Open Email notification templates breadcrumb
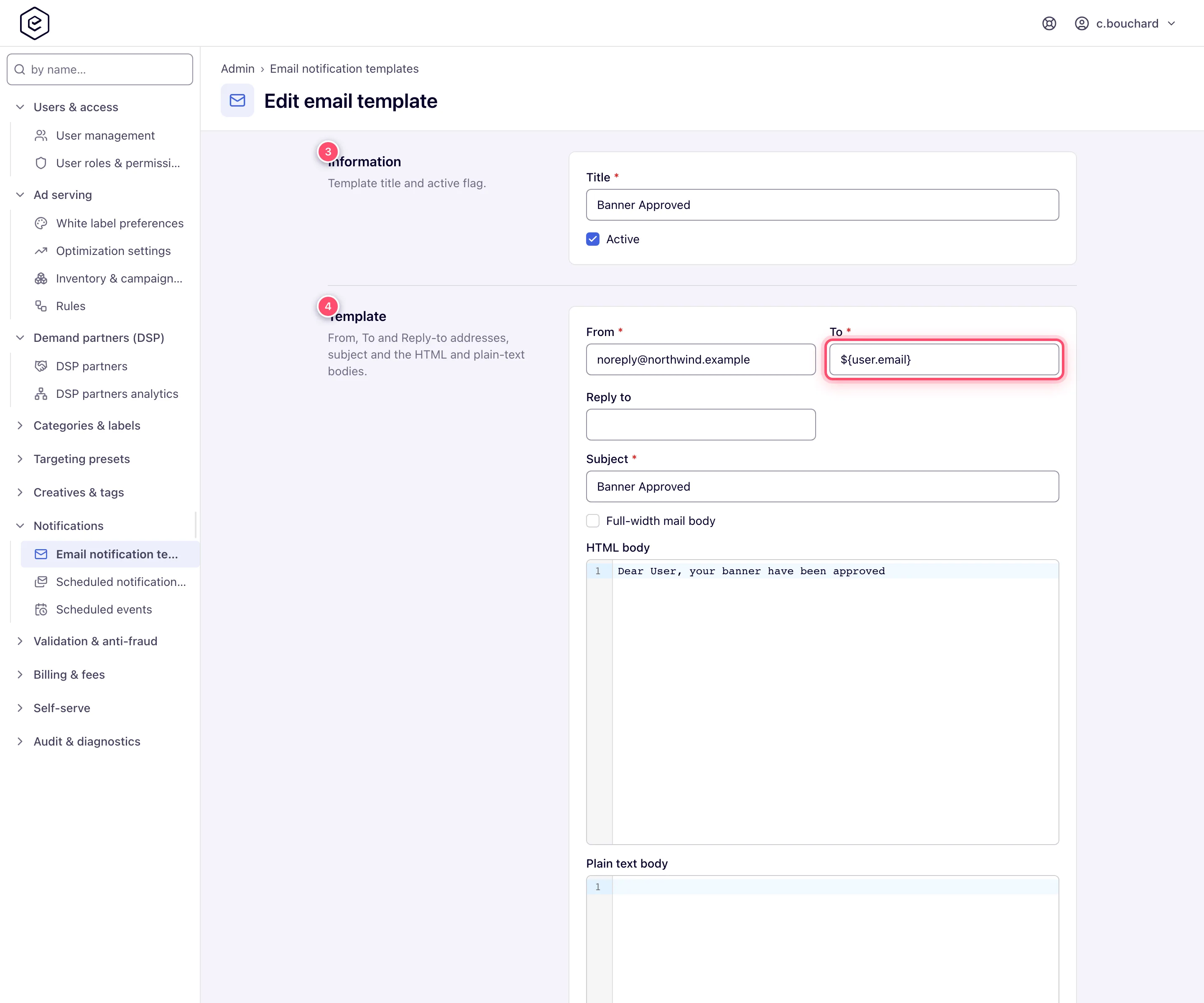 coord(344,69)
